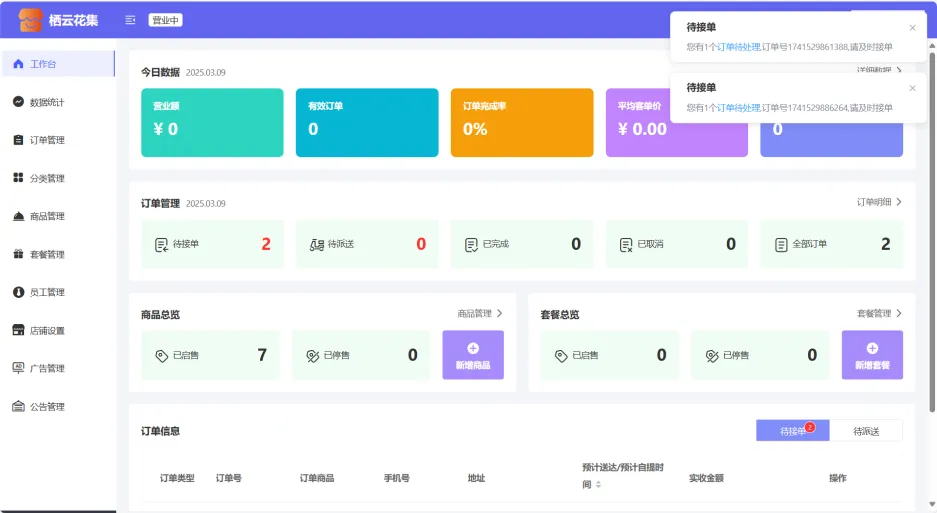Image resolution: width=937 pixels, height=513 pixels.
Task: Click the 店铺设置 store icon in sidebar
Action: click(18, 330)
